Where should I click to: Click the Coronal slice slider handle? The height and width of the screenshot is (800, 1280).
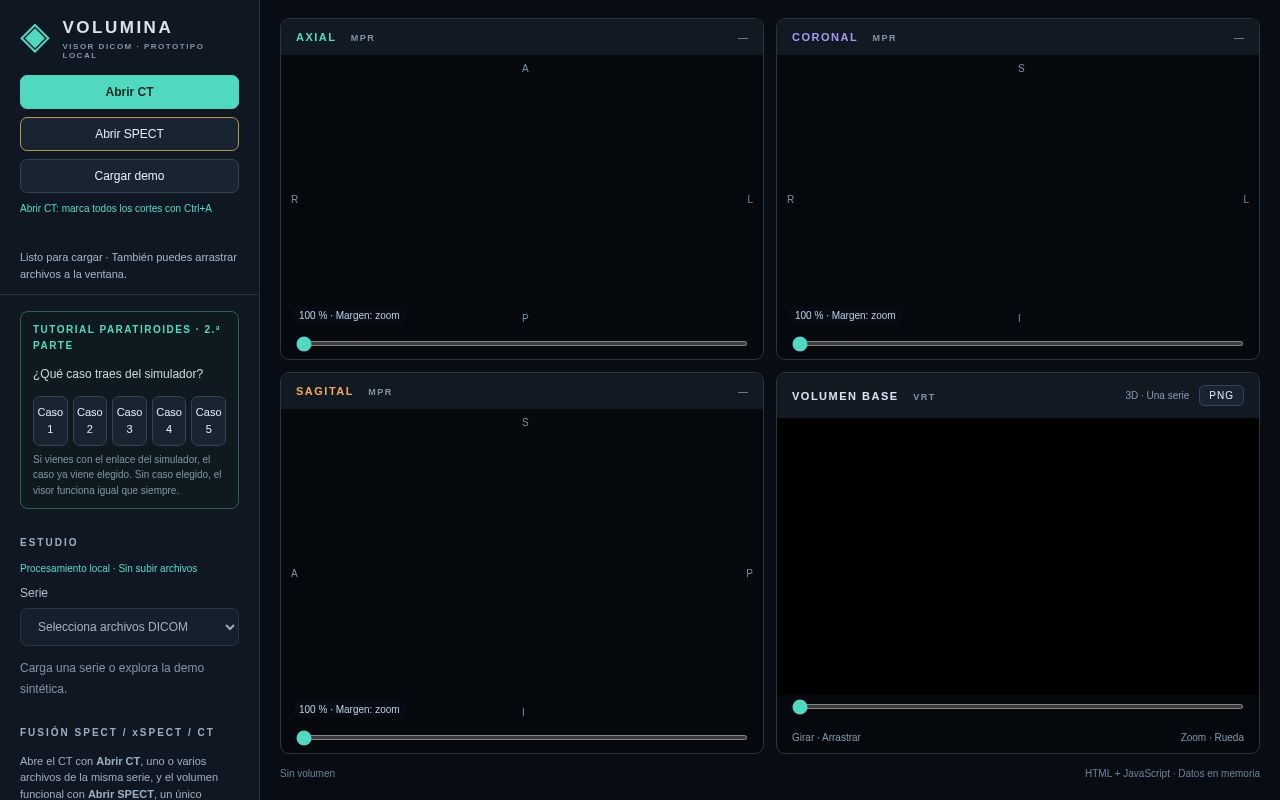tap(800, 344)
